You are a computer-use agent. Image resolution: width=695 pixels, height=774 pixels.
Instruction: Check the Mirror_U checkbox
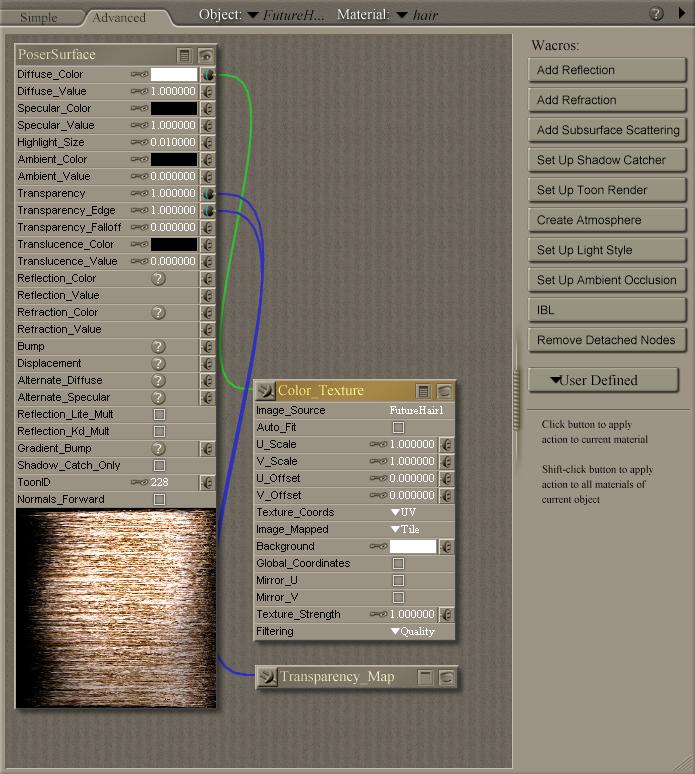(398, 580)
